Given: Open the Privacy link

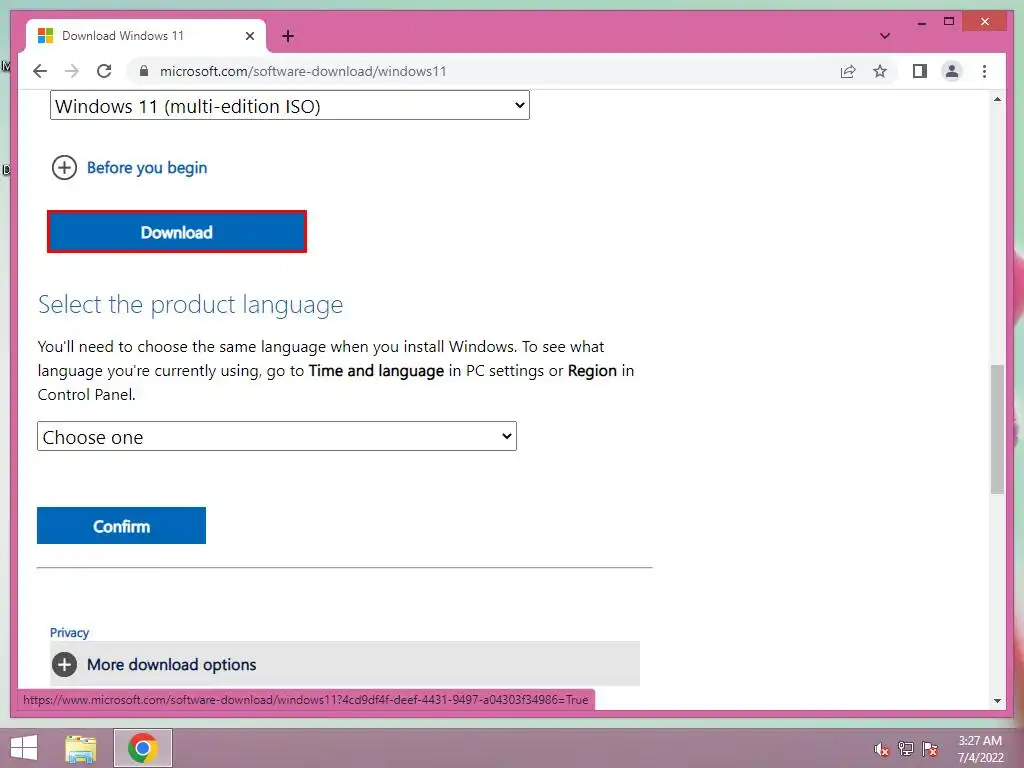Looking at the screenshot, I should [69, 632].
